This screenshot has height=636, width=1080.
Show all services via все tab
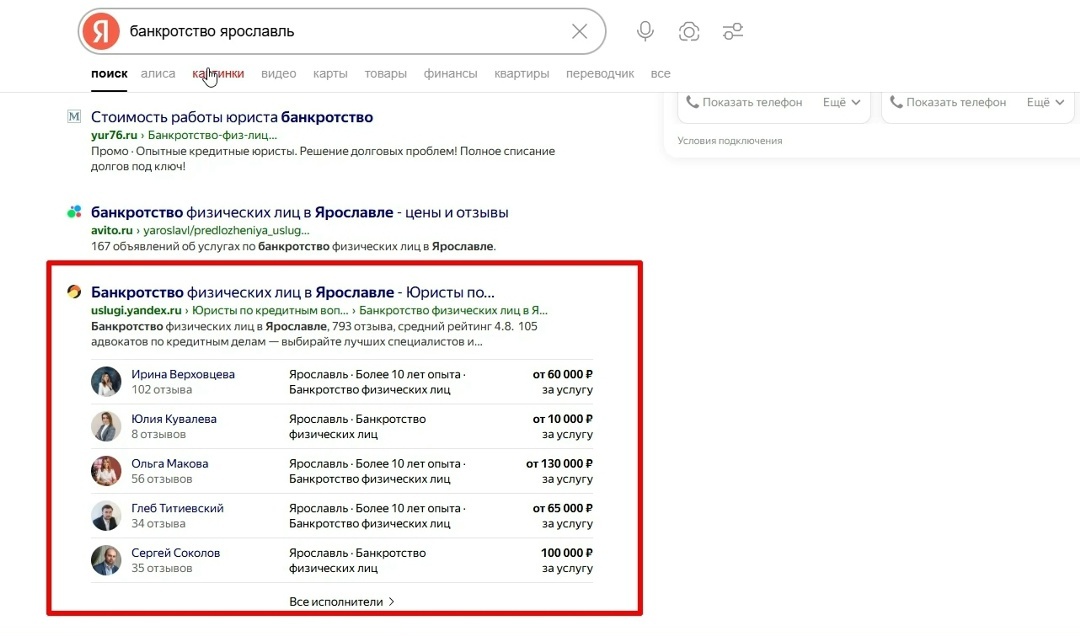point(661,73)
